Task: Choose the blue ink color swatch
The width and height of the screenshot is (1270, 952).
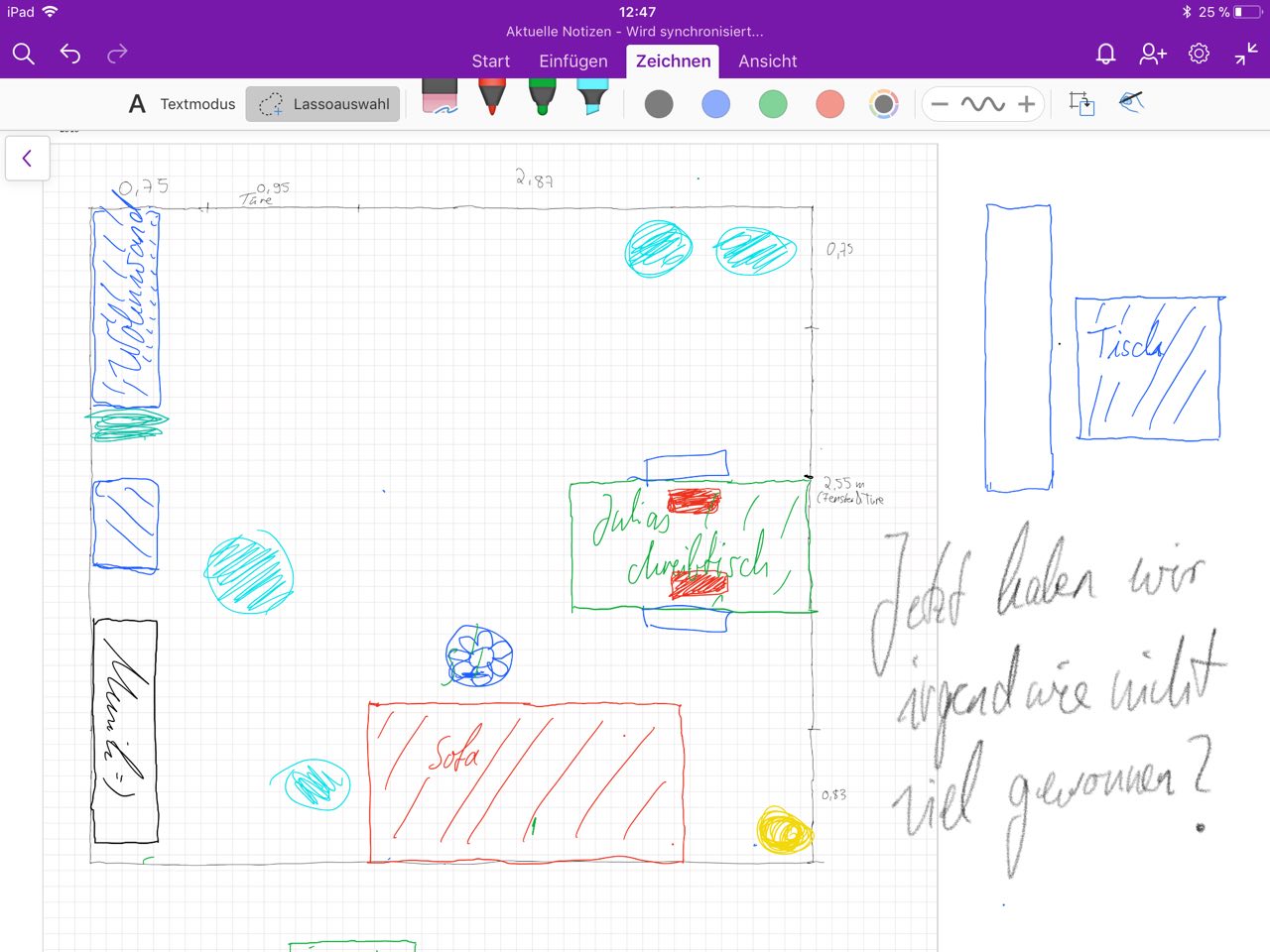Action: [715, 104]
